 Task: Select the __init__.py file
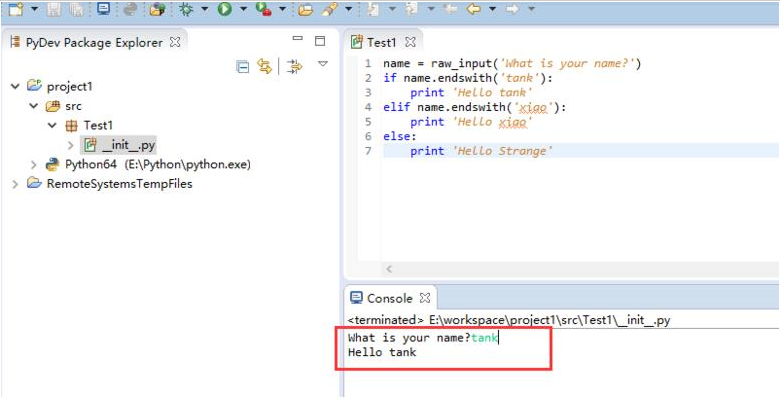click(130, 145)
